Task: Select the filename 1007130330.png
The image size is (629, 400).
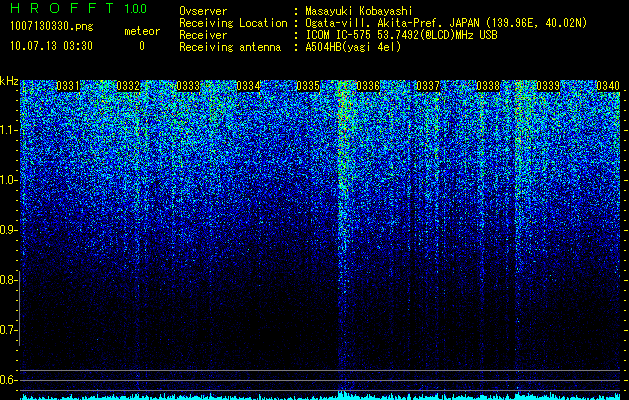Action: coord(52,27)
